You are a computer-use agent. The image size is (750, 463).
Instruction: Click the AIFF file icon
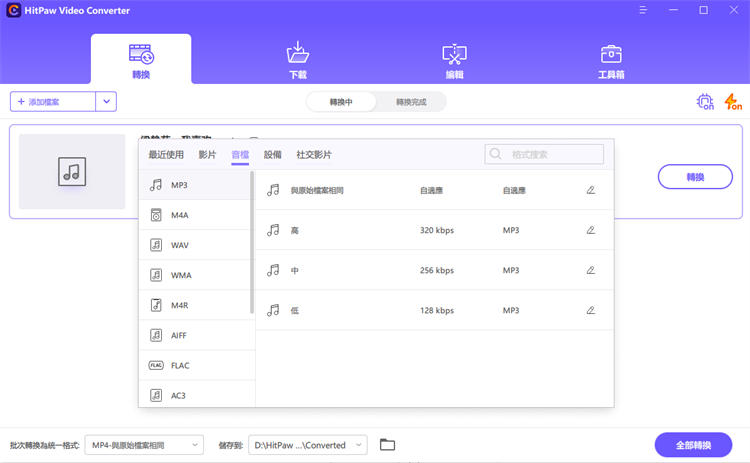156,335
